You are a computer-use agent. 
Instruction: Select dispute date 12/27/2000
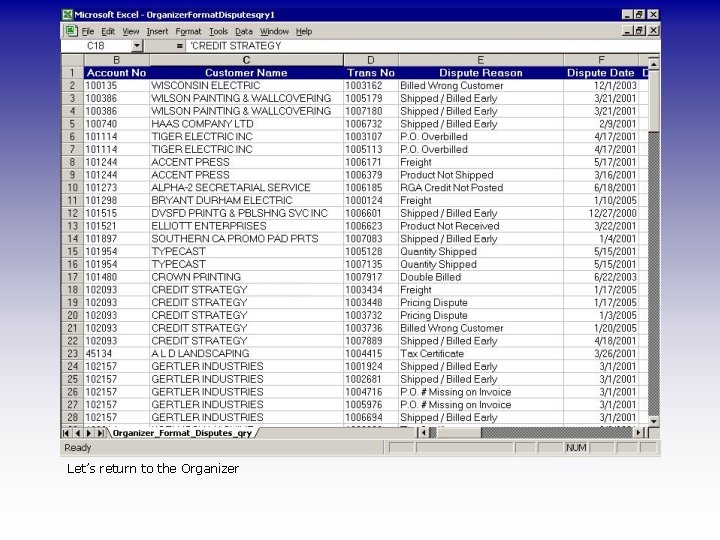coord(601,214)
